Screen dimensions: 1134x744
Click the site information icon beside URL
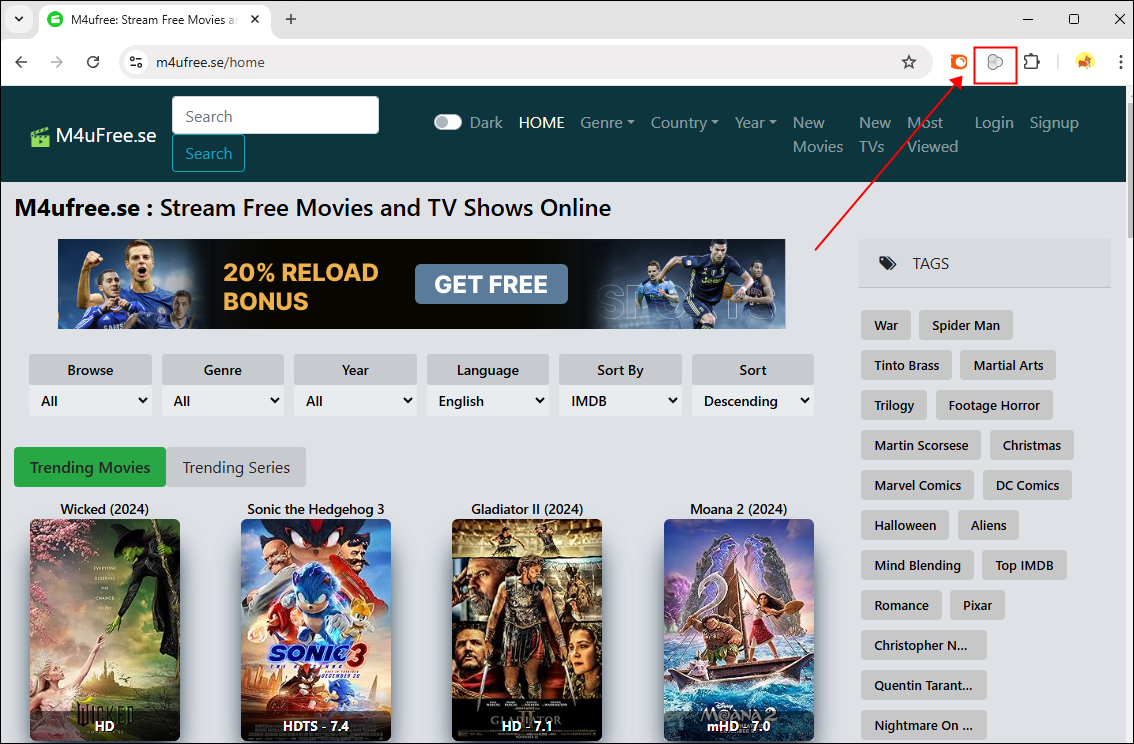coord(137,62)
